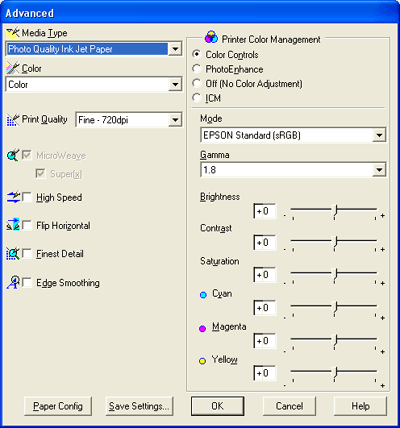Click the Save Settings button
The width and height of the screenshot is (400, 428).
(x=139, y=406)
